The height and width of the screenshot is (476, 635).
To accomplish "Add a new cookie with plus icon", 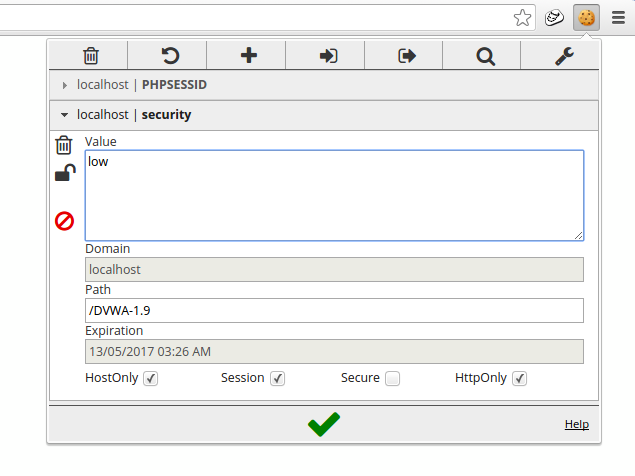I will [x=248, y=56].
